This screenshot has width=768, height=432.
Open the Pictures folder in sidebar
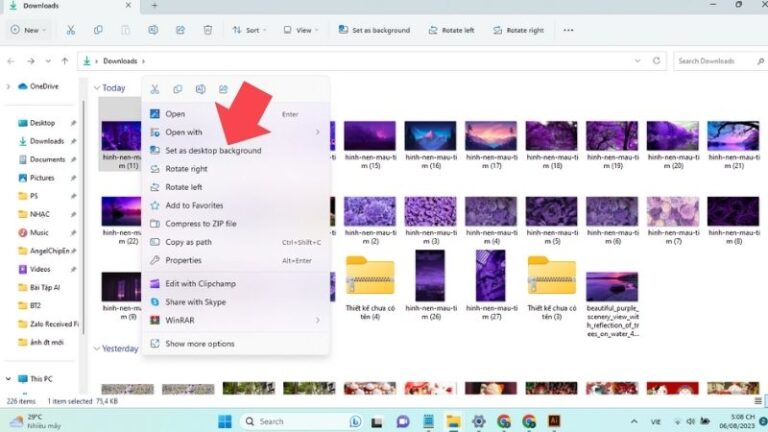tap(42, 178)
